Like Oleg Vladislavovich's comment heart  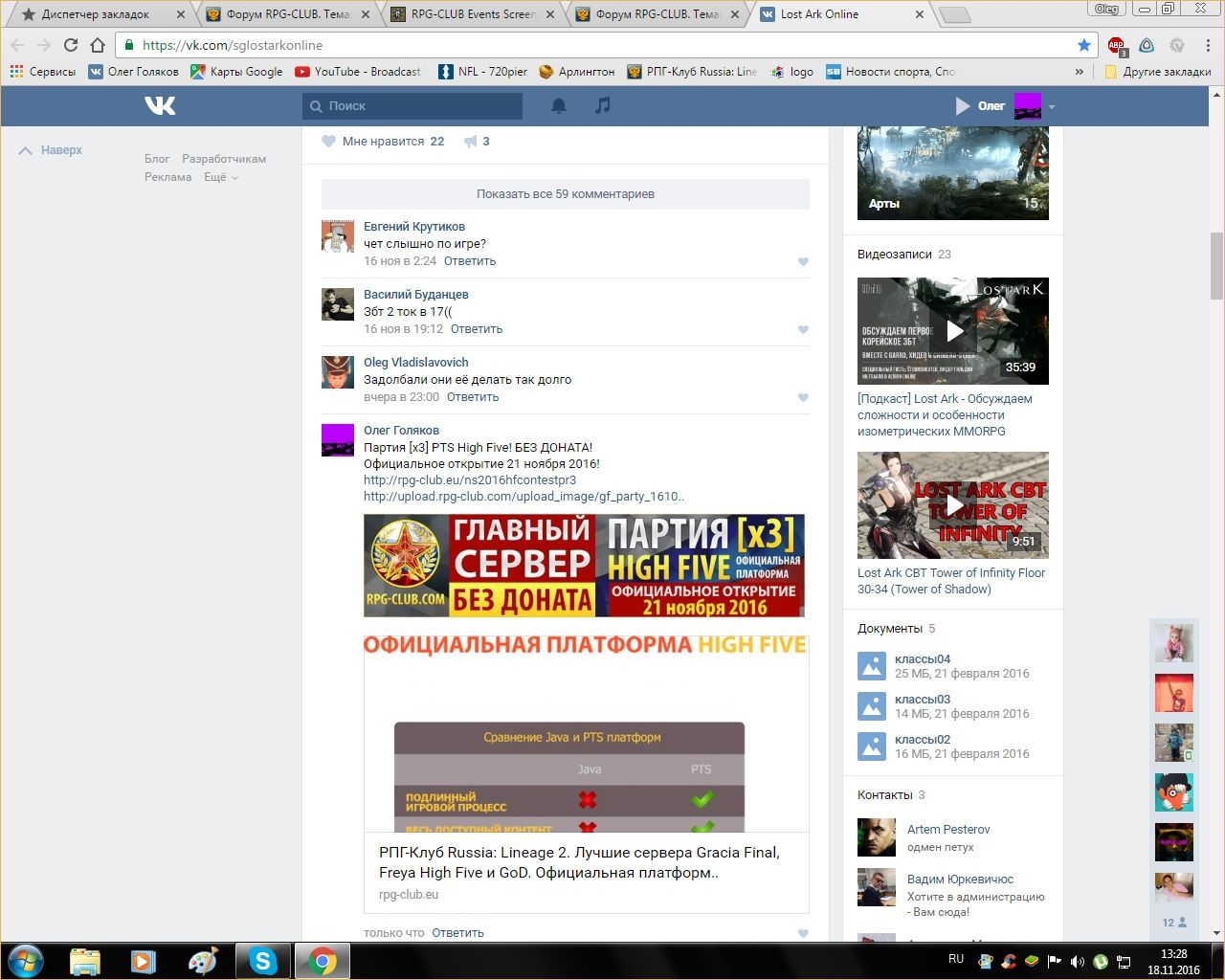(803, 397)
